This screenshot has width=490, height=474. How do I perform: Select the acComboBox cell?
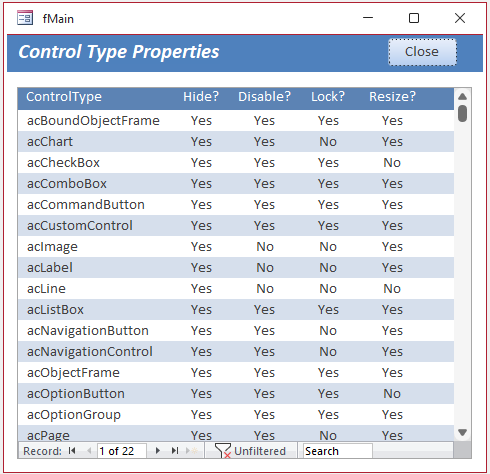click(67, 184)
